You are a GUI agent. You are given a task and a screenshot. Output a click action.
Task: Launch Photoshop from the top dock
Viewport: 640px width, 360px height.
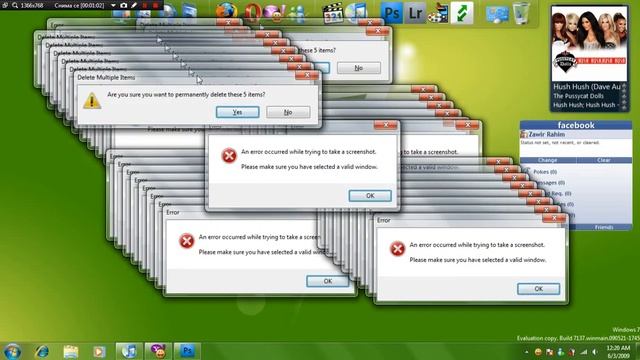click(391, 13)
